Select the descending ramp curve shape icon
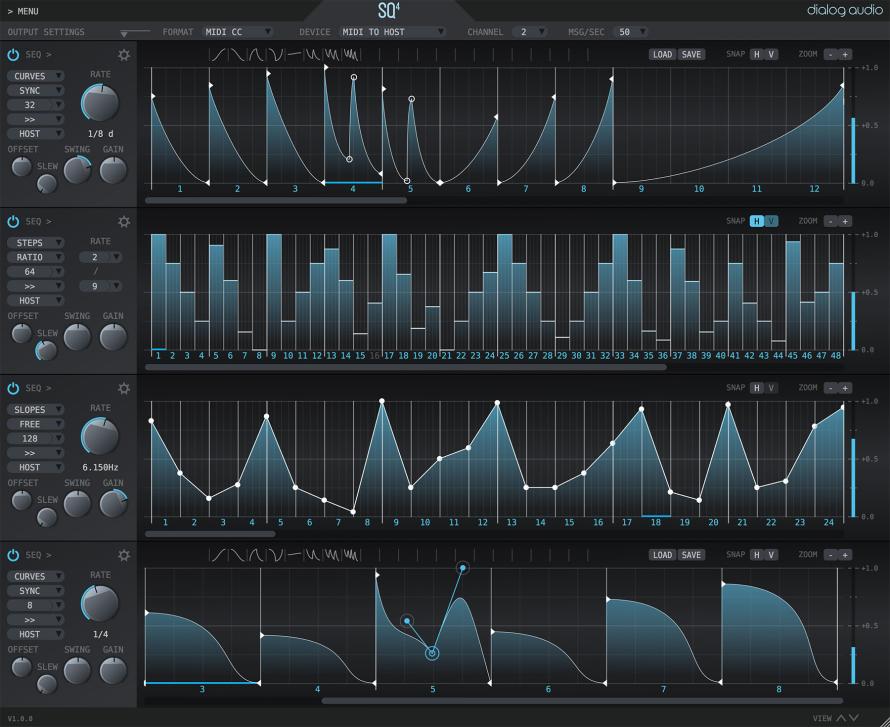The height and width of the screenshot is (727, 890). [239, 54]
